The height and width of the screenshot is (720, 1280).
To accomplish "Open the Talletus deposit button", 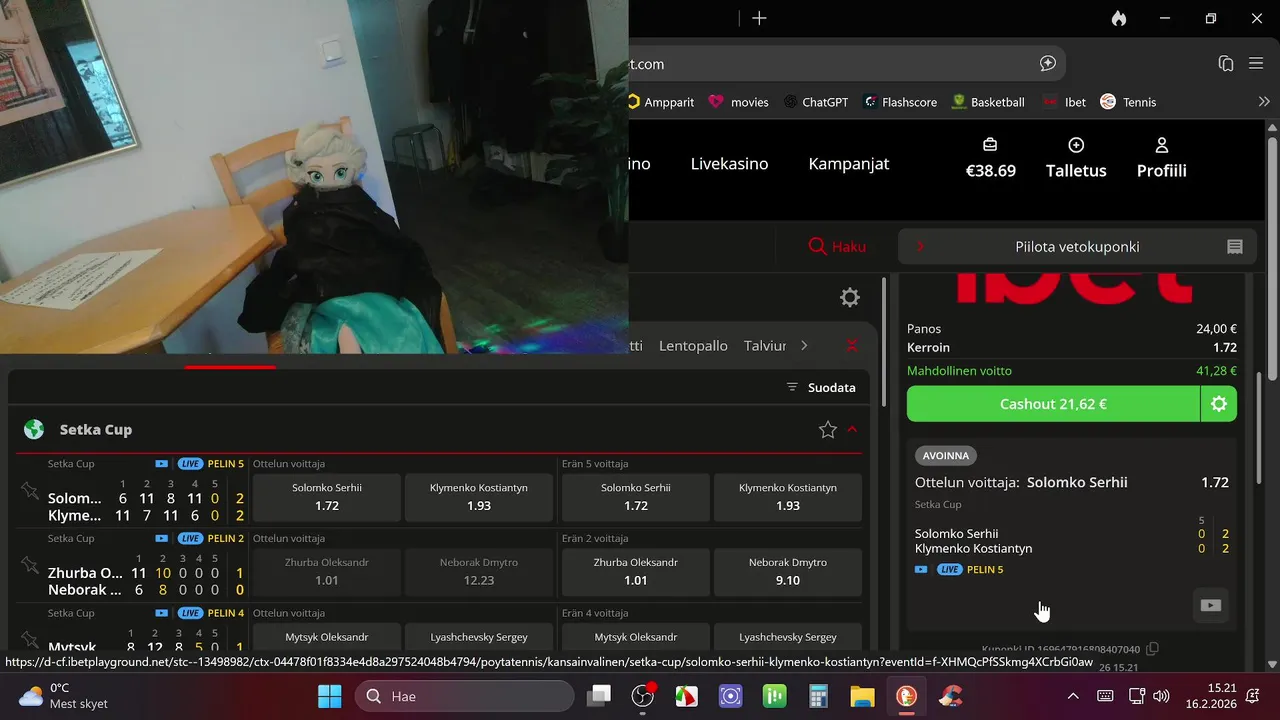I will coord(1076,159).
